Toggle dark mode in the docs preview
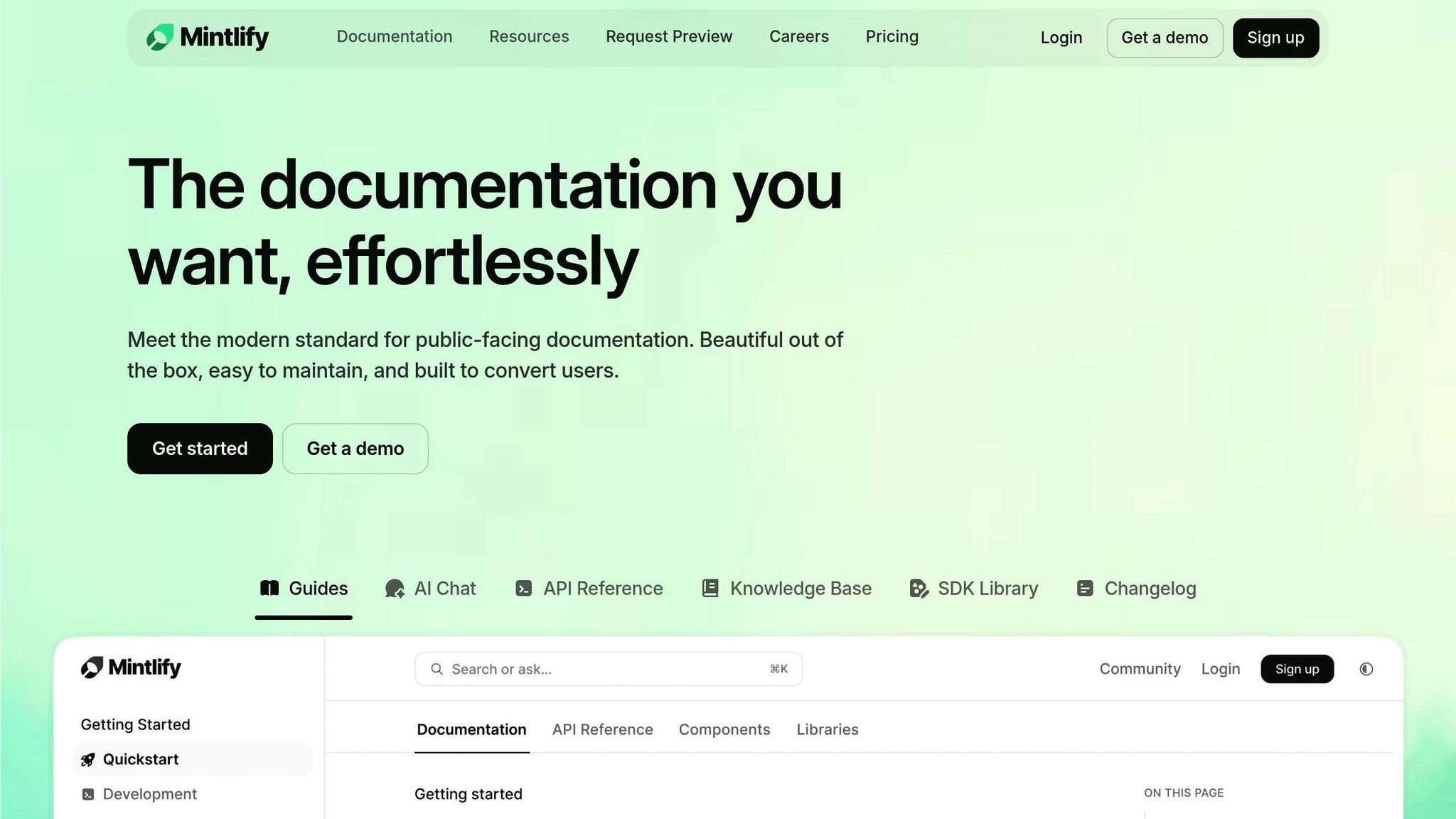The height and width of the screenshot is (819, 1456). 1366,669
